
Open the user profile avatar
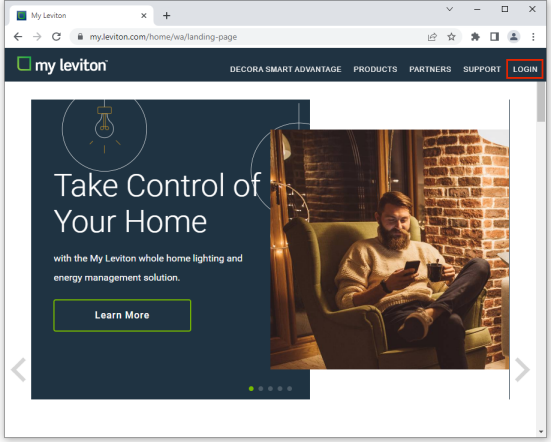[514, 37]
